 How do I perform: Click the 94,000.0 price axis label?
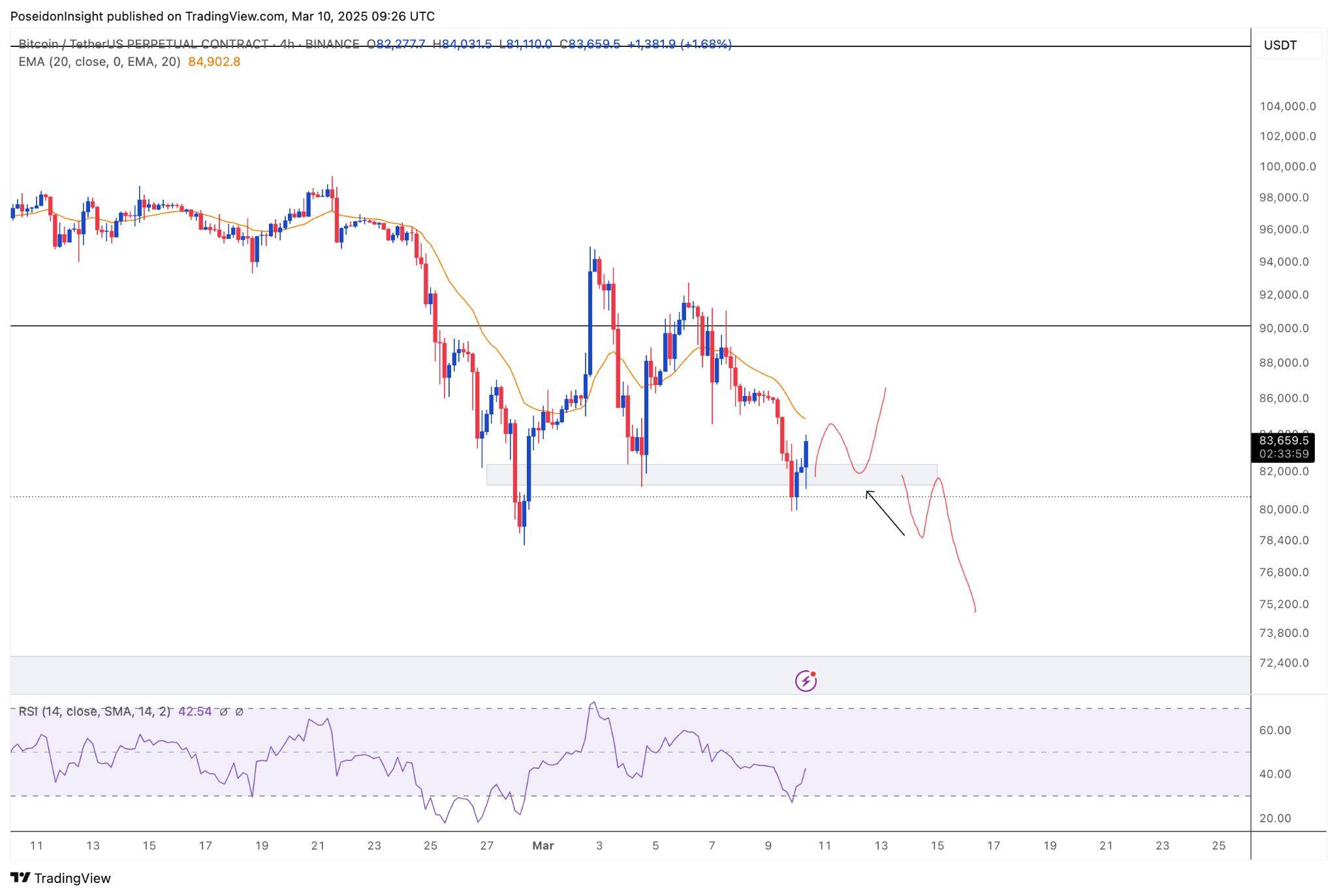[x=1284, y=262]
